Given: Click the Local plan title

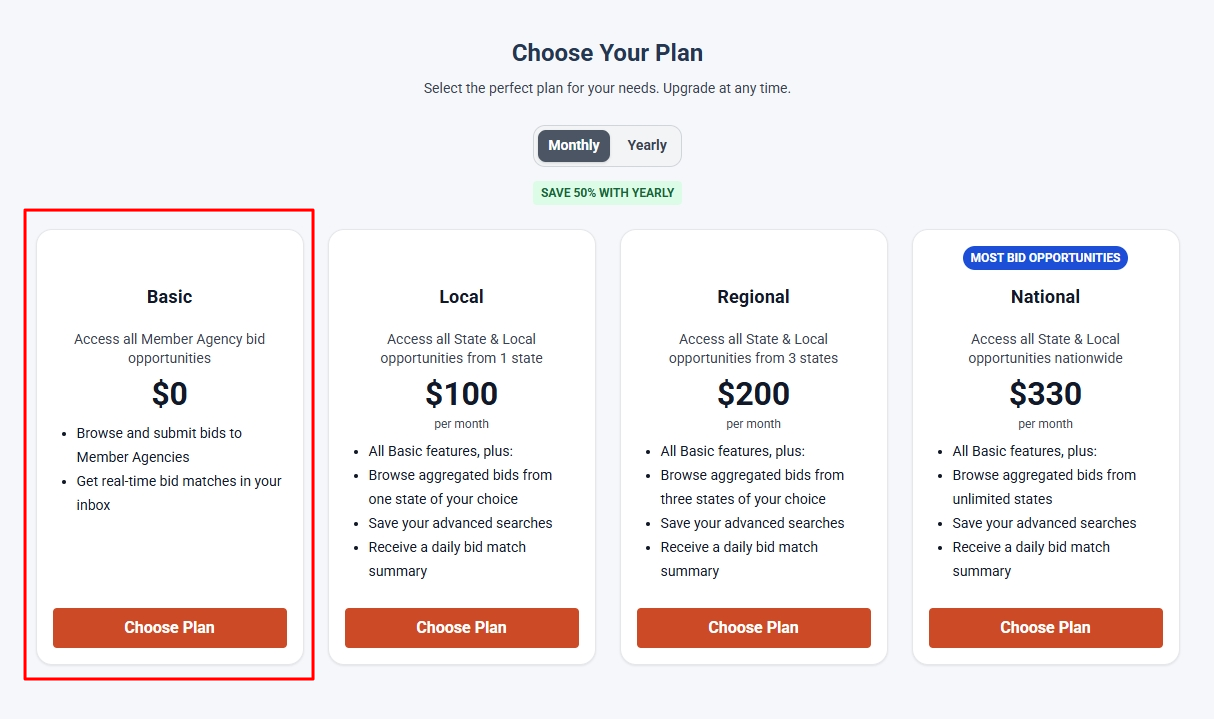Looking at the screenshot, I should [x=461, y=297].
